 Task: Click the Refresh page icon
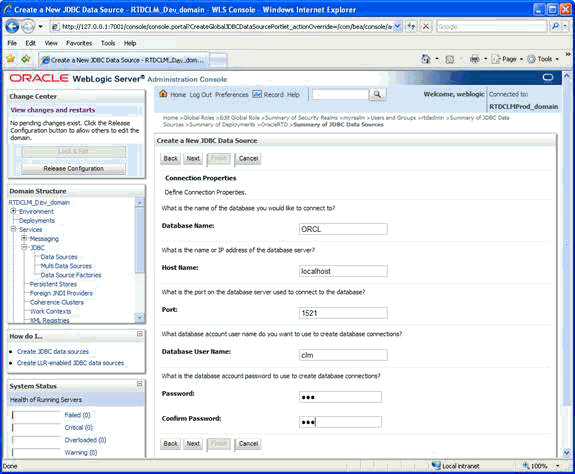coord(412,26)
